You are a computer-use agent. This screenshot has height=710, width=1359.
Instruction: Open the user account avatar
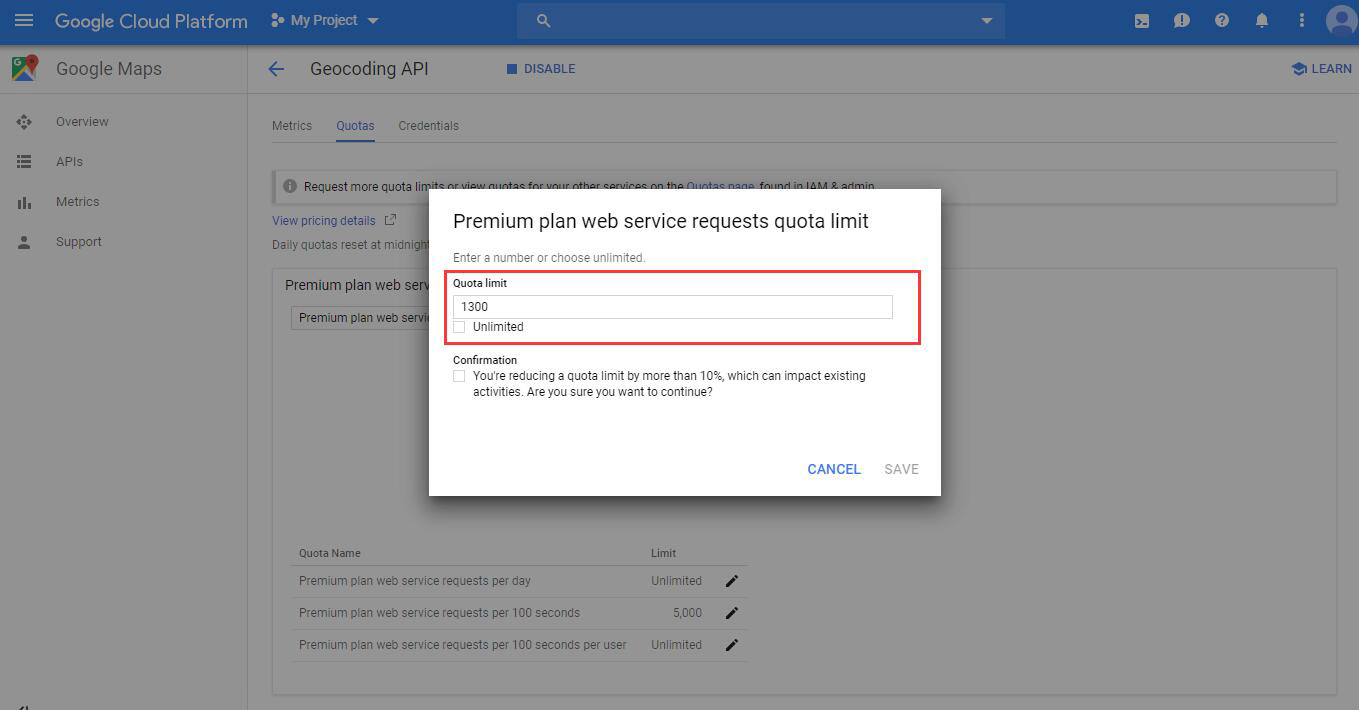click(1341, 20)
